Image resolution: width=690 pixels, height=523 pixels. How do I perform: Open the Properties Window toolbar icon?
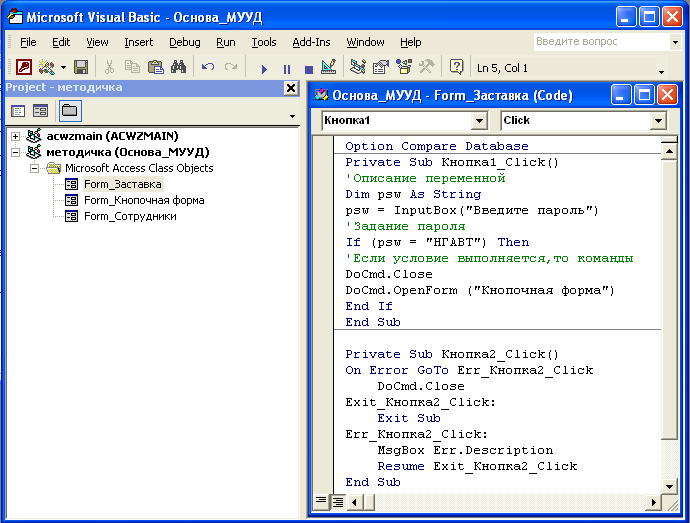[x=381, y=67]
